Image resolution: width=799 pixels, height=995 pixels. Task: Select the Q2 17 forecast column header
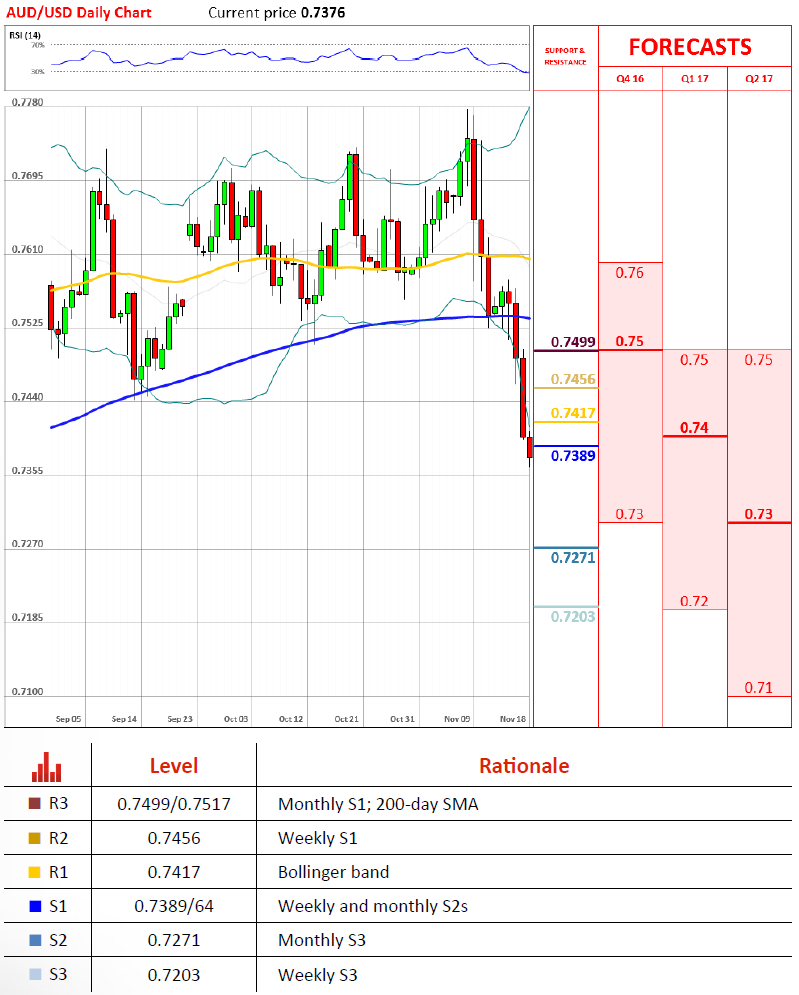(759, 79)
